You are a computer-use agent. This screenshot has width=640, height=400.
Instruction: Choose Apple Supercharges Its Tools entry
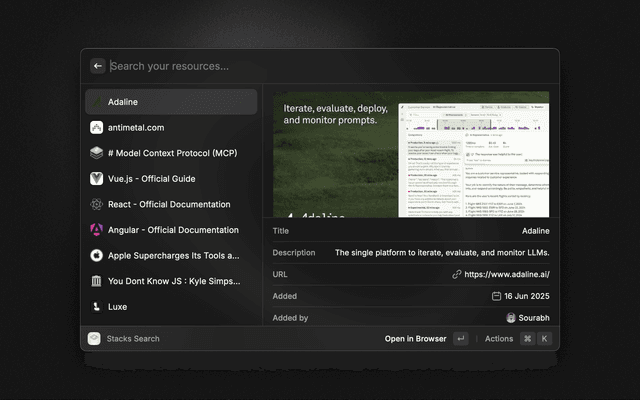pos(170,255)
